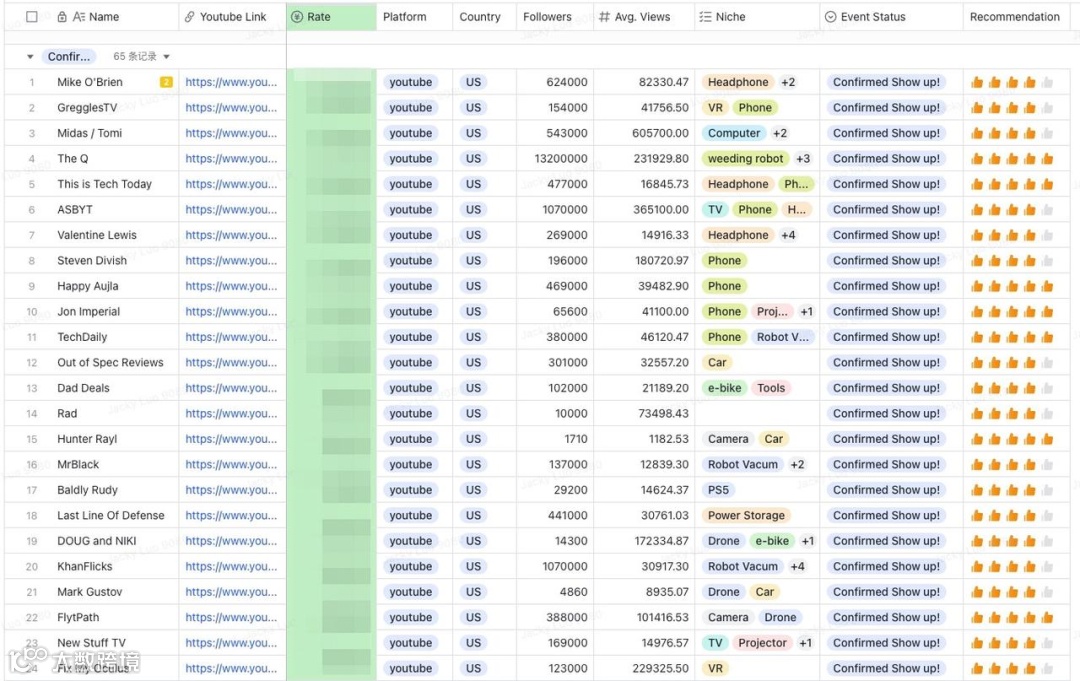
Task: Select the name cell Out of Spec Reviews
Action: pyautogui.click(x=110, y=362)
